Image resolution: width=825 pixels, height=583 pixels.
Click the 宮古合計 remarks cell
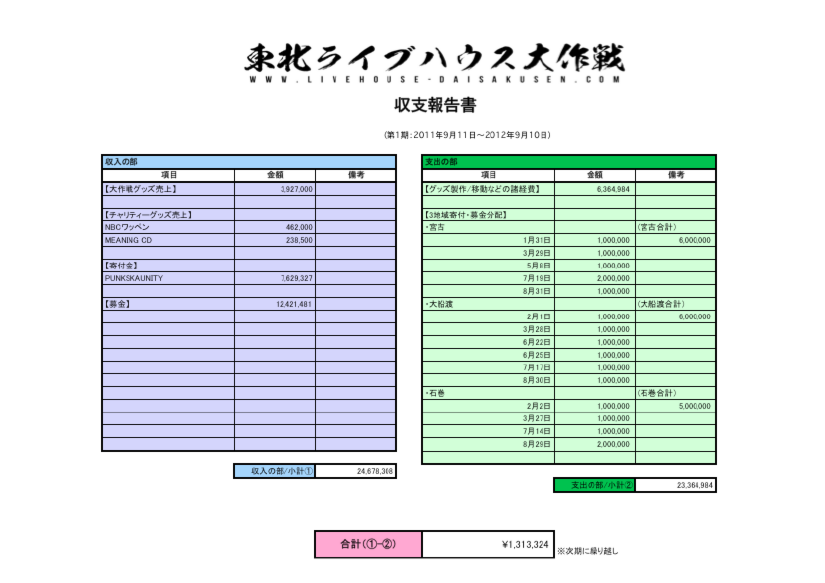(675, 227)
